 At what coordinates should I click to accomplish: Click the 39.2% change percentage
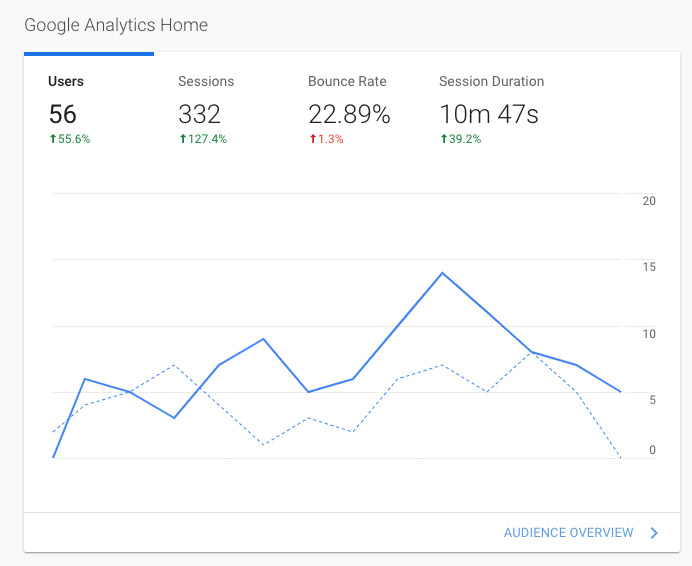tap(465, 139)
